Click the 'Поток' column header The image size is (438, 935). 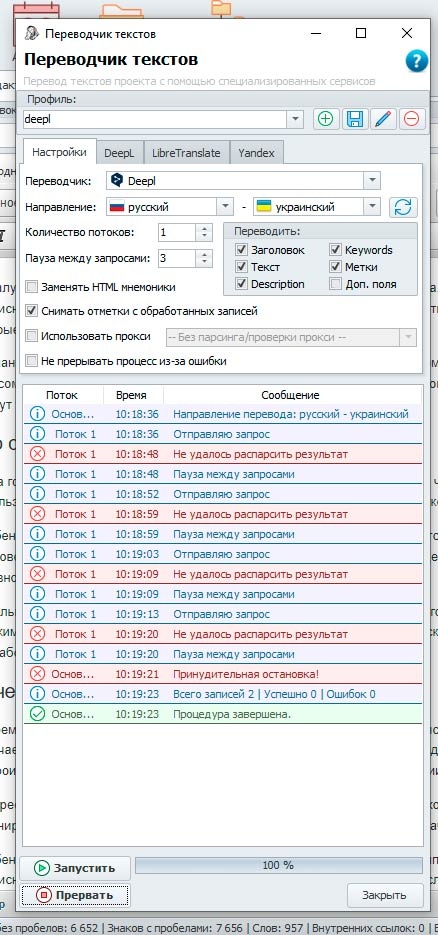[x=63, y=395]
